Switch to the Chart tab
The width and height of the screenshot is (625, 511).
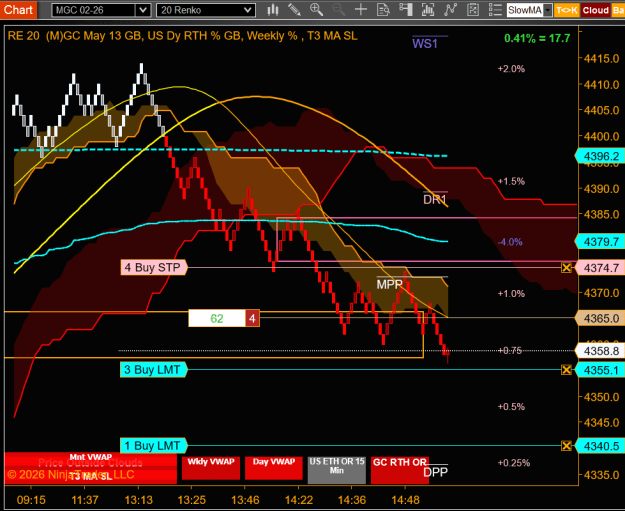pos(18,10)
